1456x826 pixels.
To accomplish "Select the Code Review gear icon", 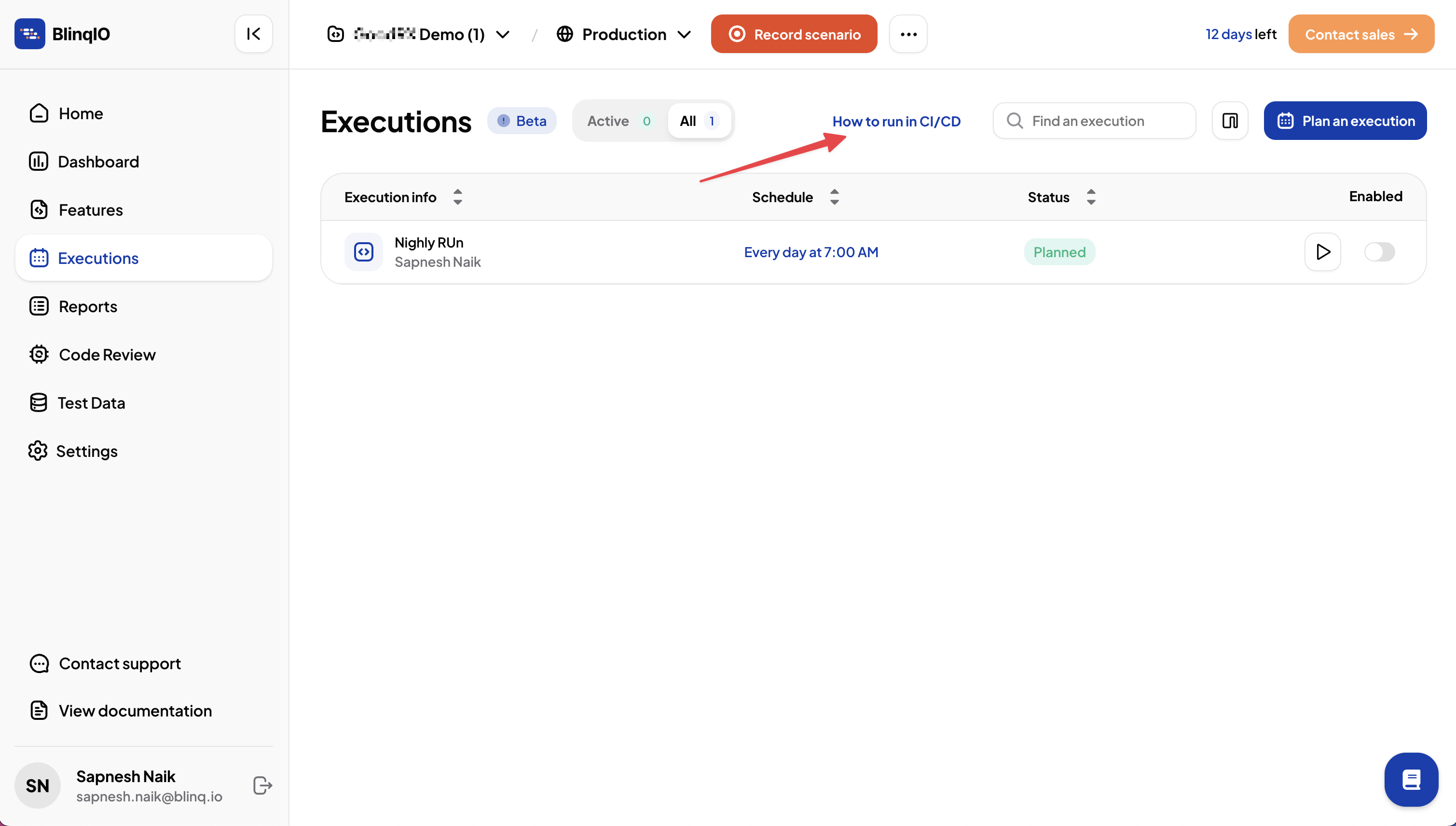I will (x=38, y=354).
